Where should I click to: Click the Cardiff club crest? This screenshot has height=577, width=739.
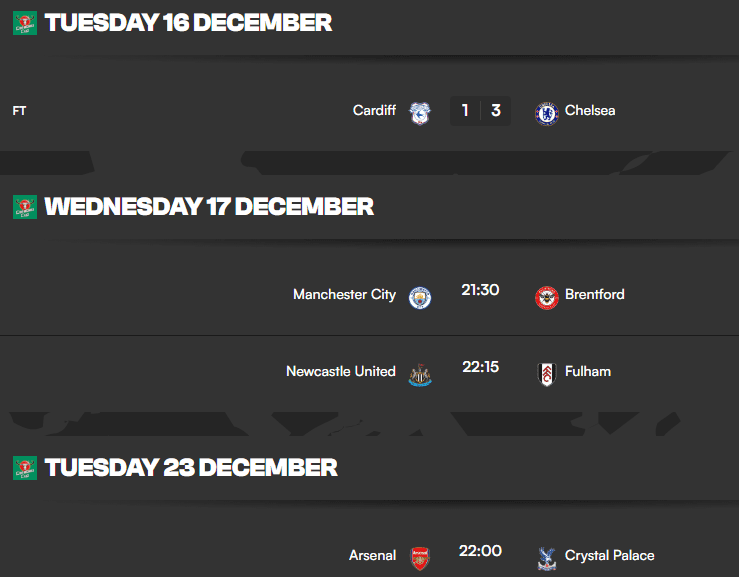[420, 112]
